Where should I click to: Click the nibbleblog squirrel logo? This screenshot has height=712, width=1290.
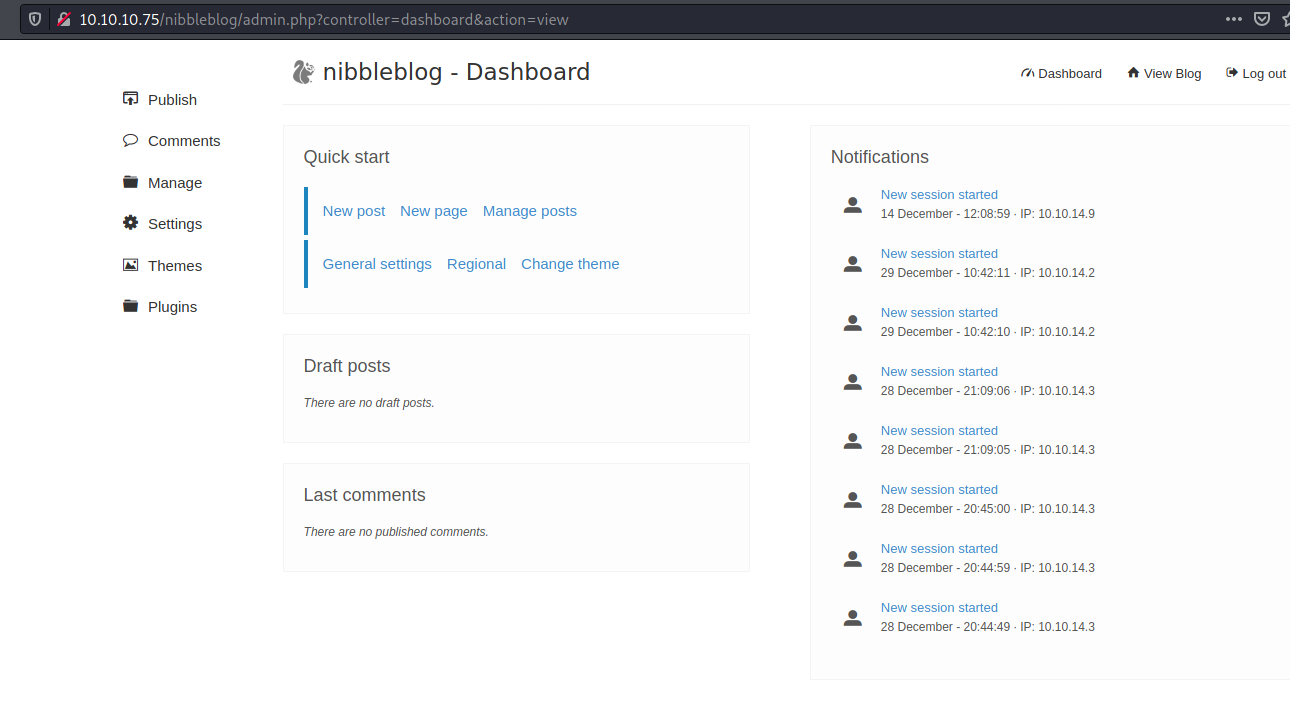(303, 72)
